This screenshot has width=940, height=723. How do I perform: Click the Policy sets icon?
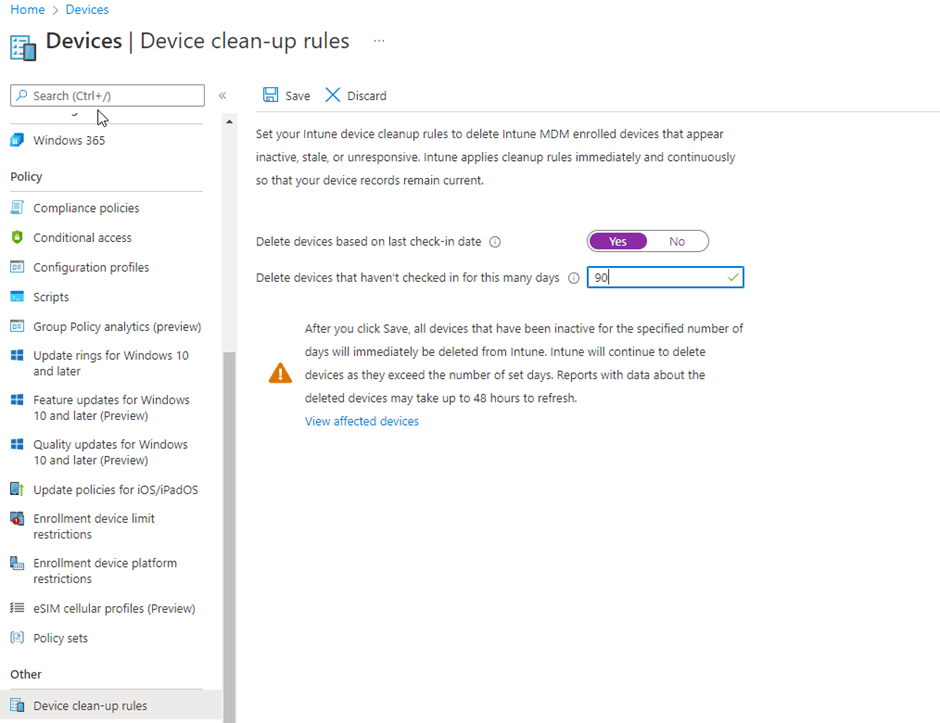click(16, 638)
